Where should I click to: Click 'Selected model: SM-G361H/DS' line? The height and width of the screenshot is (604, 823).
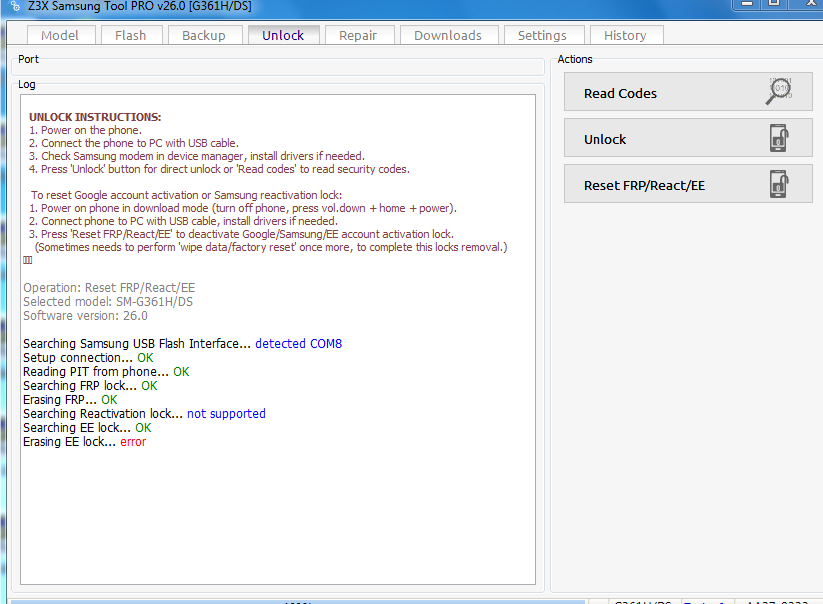[x=108, y=302]
